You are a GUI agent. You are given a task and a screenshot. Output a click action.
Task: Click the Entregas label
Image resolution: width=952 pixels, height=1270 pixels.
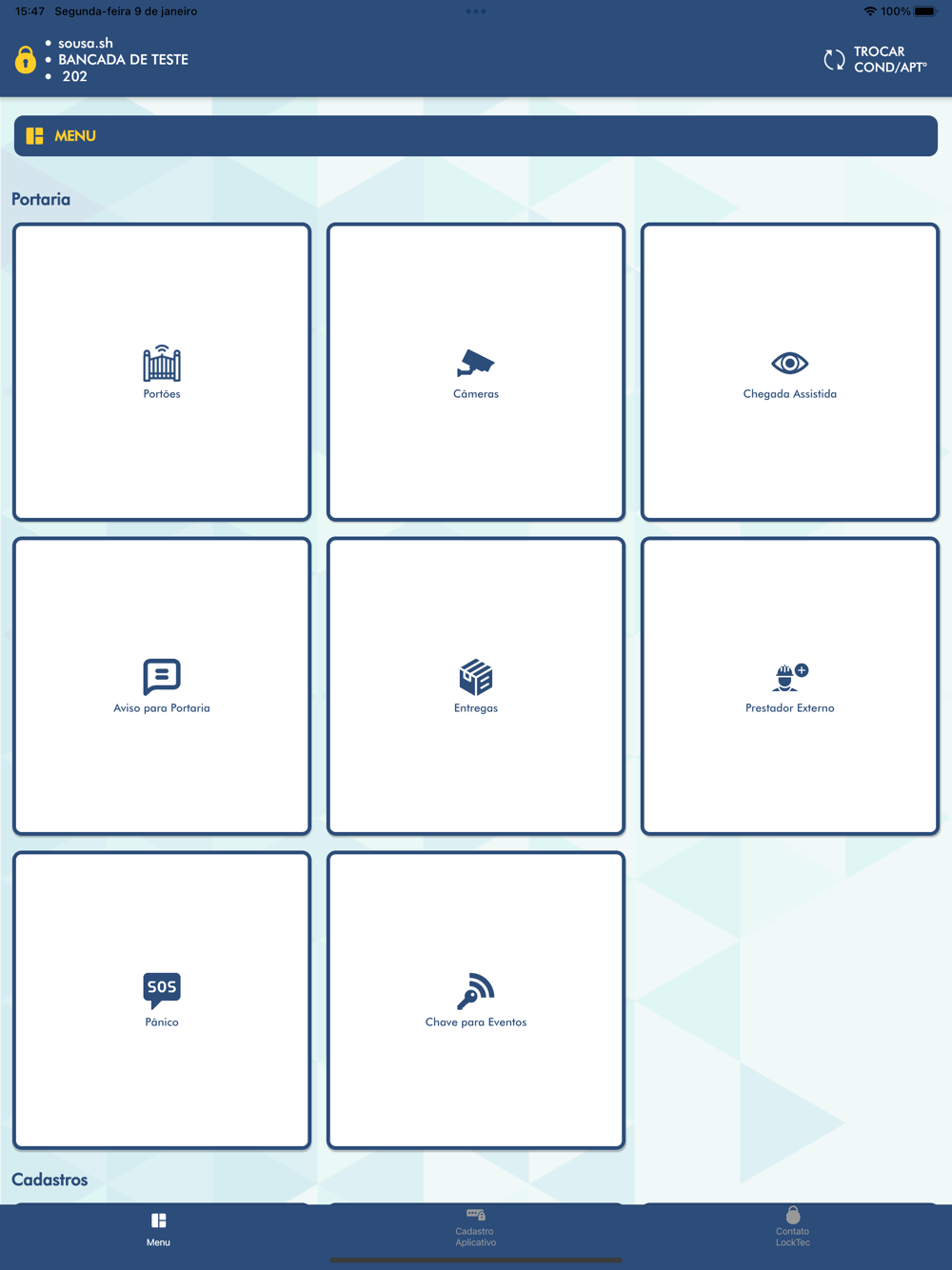(x=476, y=708)
